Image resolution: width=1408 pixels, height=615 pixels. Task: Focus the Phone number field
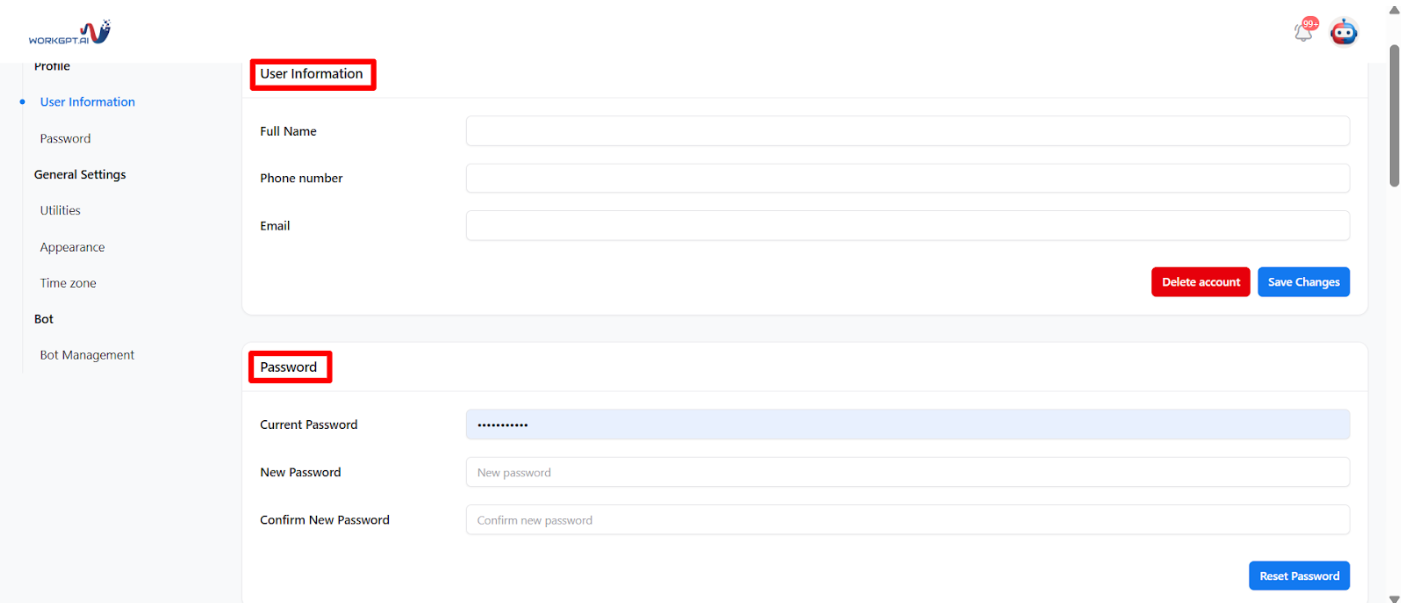907,178
